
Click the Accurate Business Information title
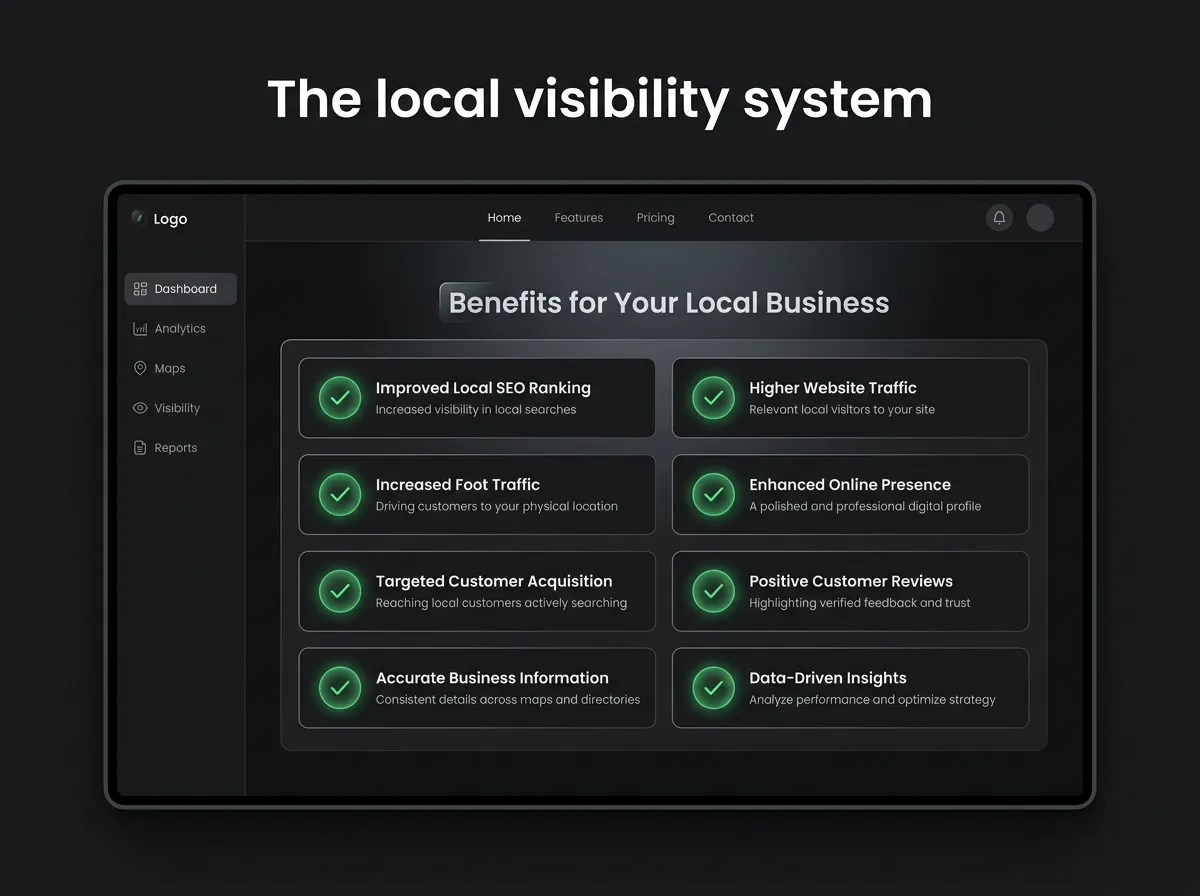(492, 678)
